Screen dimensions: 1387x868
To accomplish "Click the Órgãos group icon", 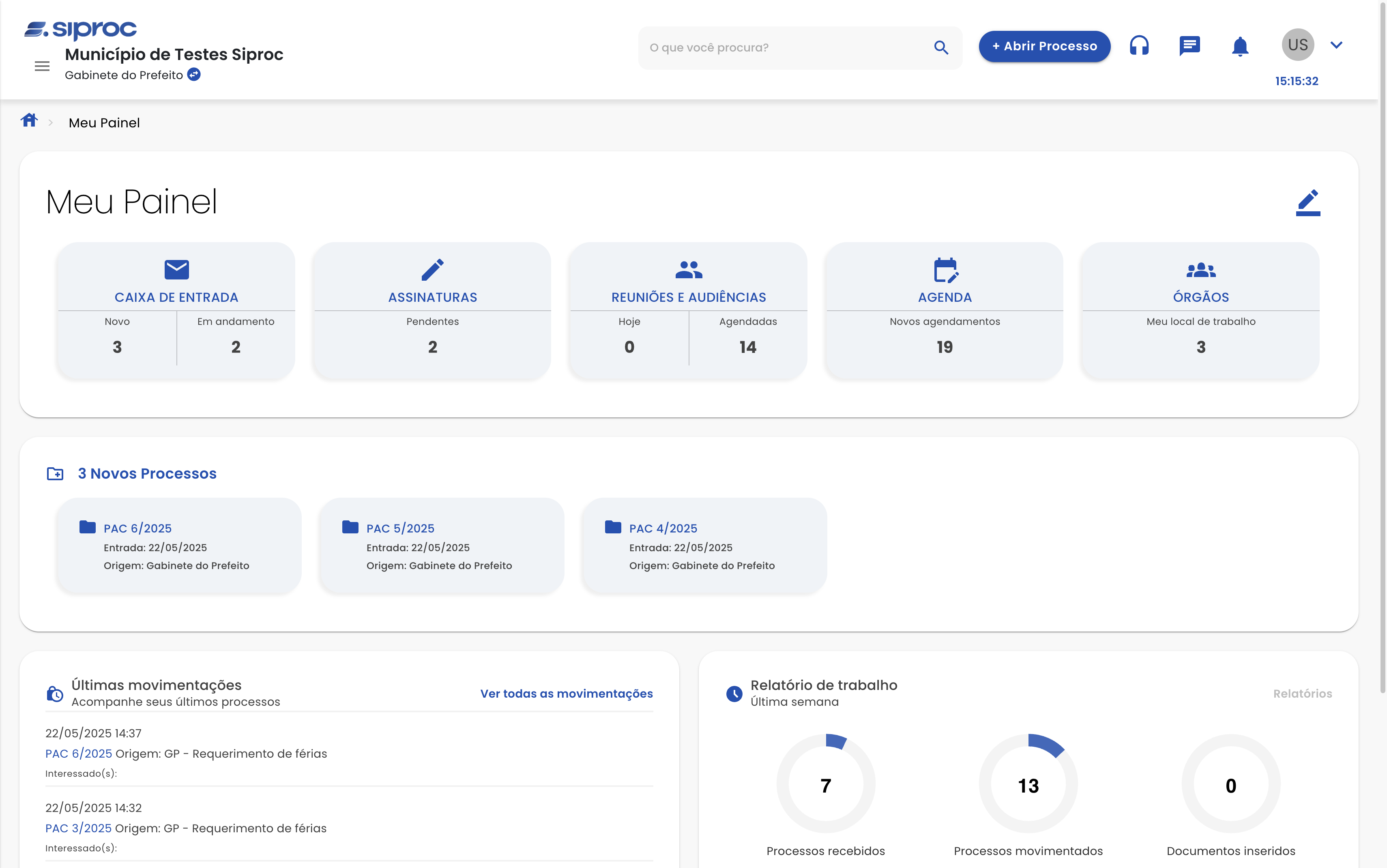I will (1200, 270).
